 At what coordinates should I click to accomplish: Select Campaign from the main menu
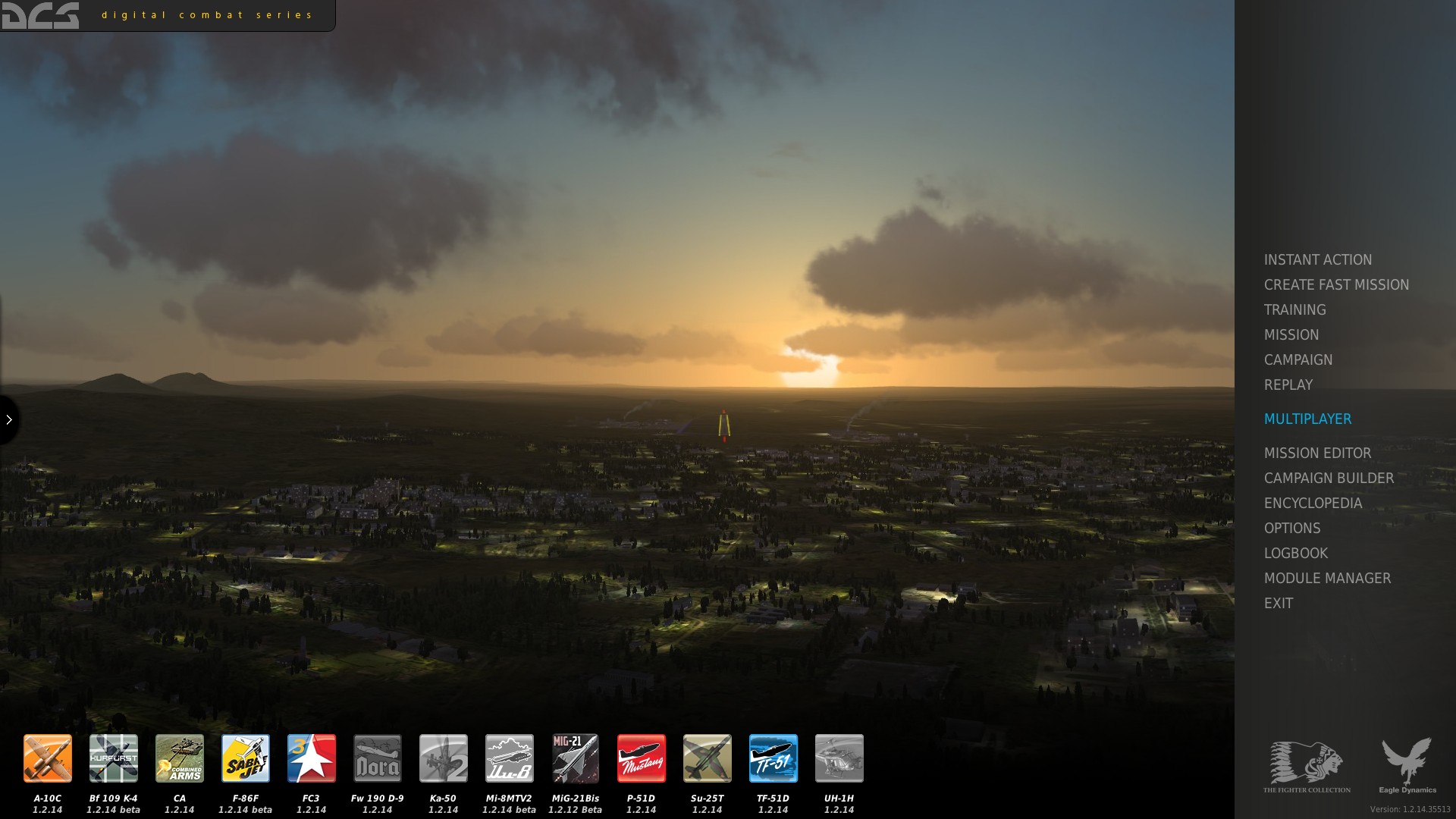click(1298, 360)
